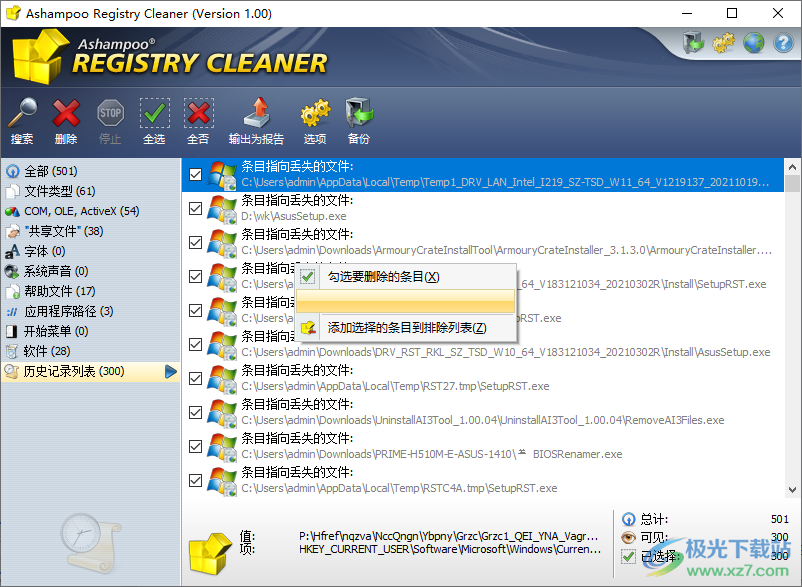Click the 已选择 green check icon
This screenshot has width=802, height=587.
pos(629,556)
